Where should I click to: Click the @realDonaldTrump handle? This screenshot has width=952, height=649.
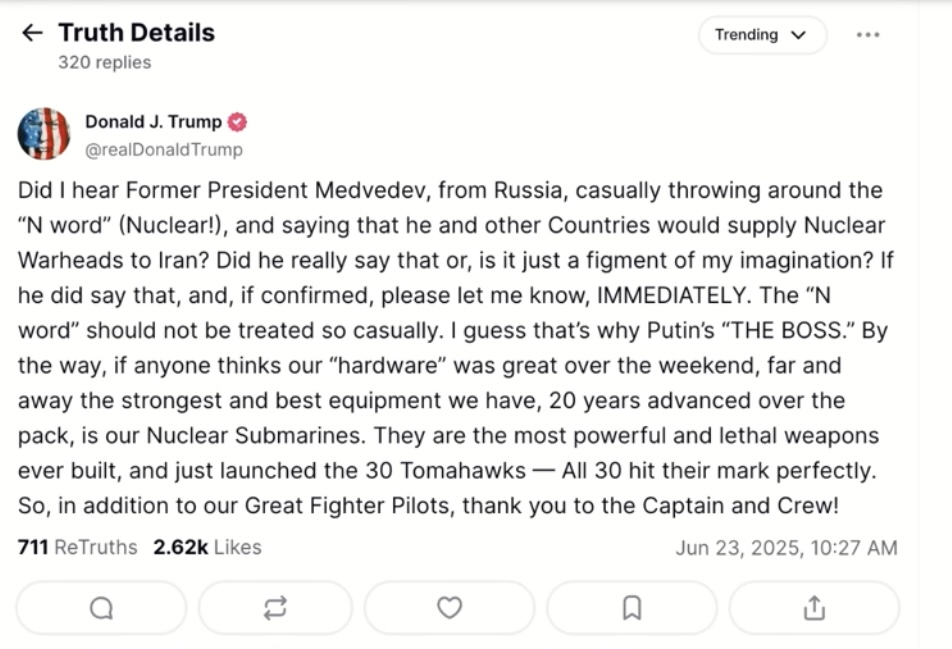click(163, 150)
